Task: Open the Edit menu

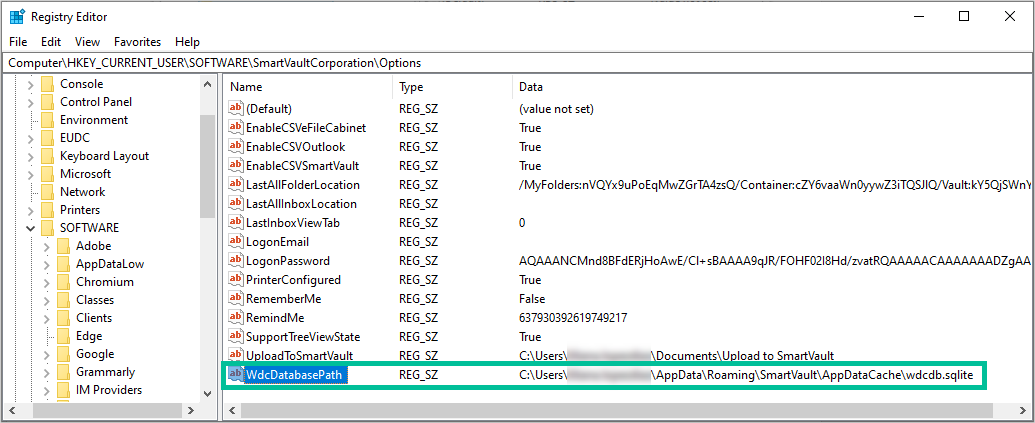Action: [51, 42]
